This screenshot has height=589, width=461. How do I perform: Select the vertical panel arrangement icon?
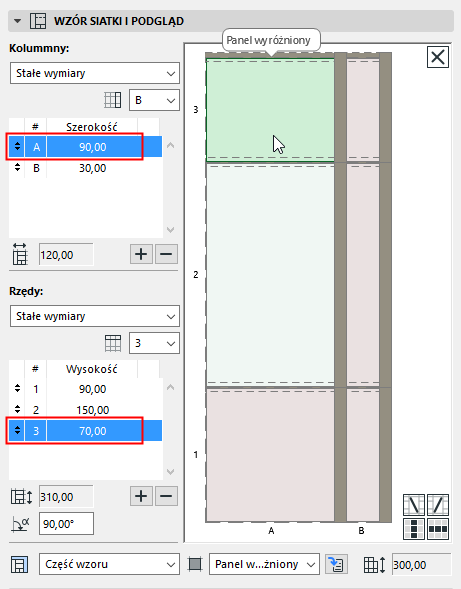(x=414, y=529)
